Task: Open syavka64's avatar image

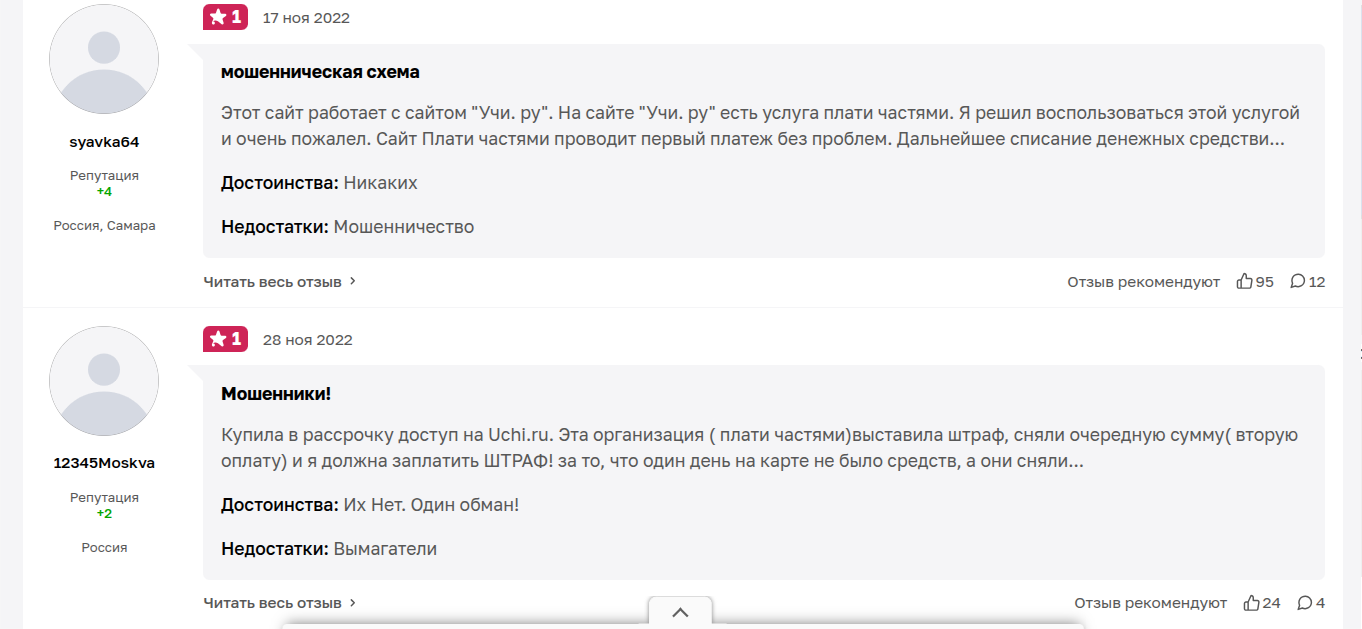Action: 104,58
